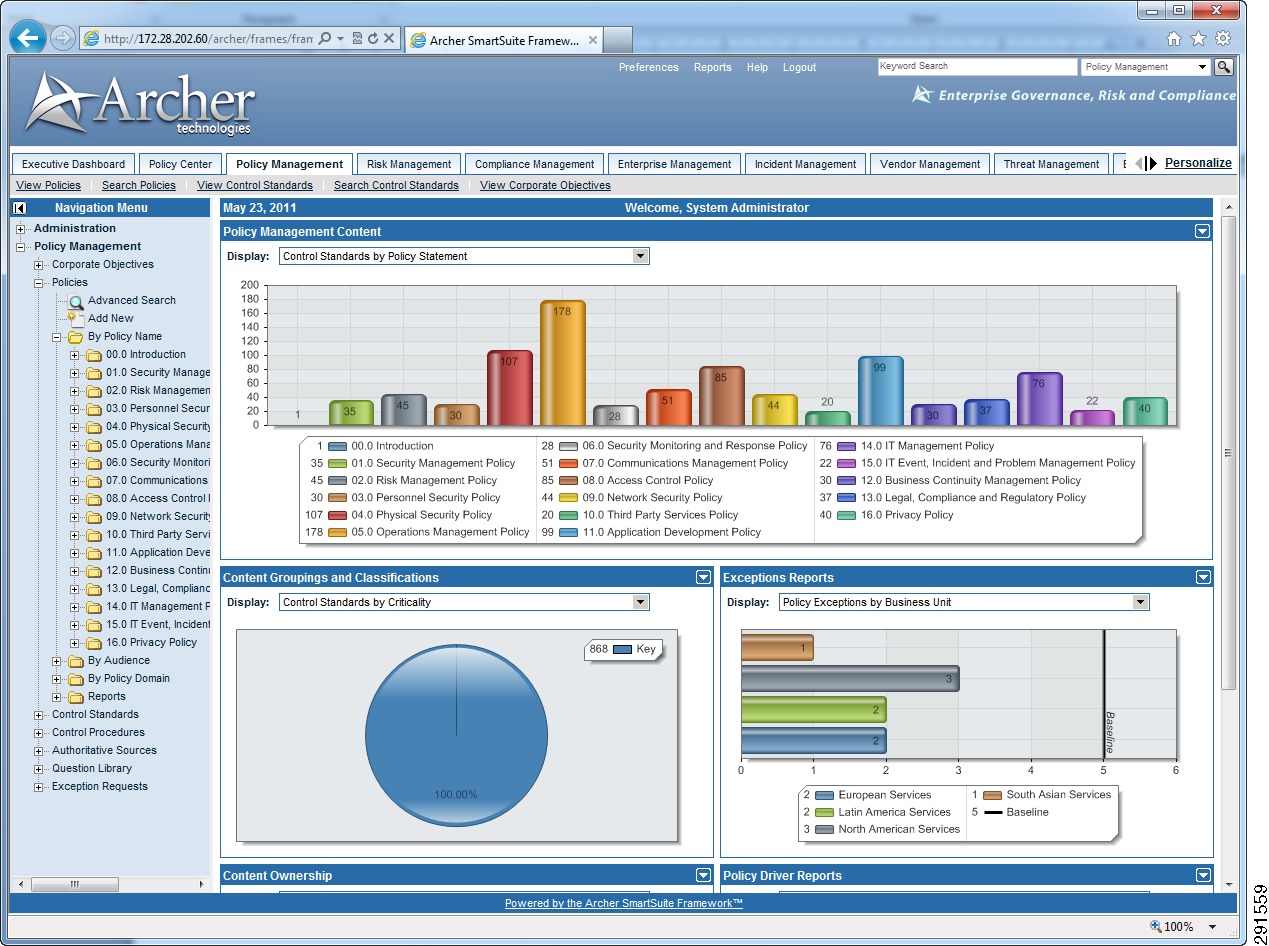Click into the Keyword Search field
1269x946 pixels.
click(978, 67)
